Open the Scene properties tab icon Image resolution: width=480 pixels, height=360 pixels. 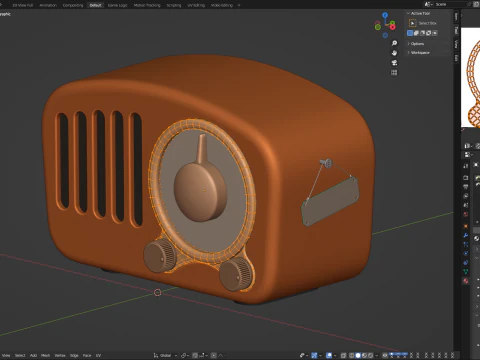click(466, 205)
